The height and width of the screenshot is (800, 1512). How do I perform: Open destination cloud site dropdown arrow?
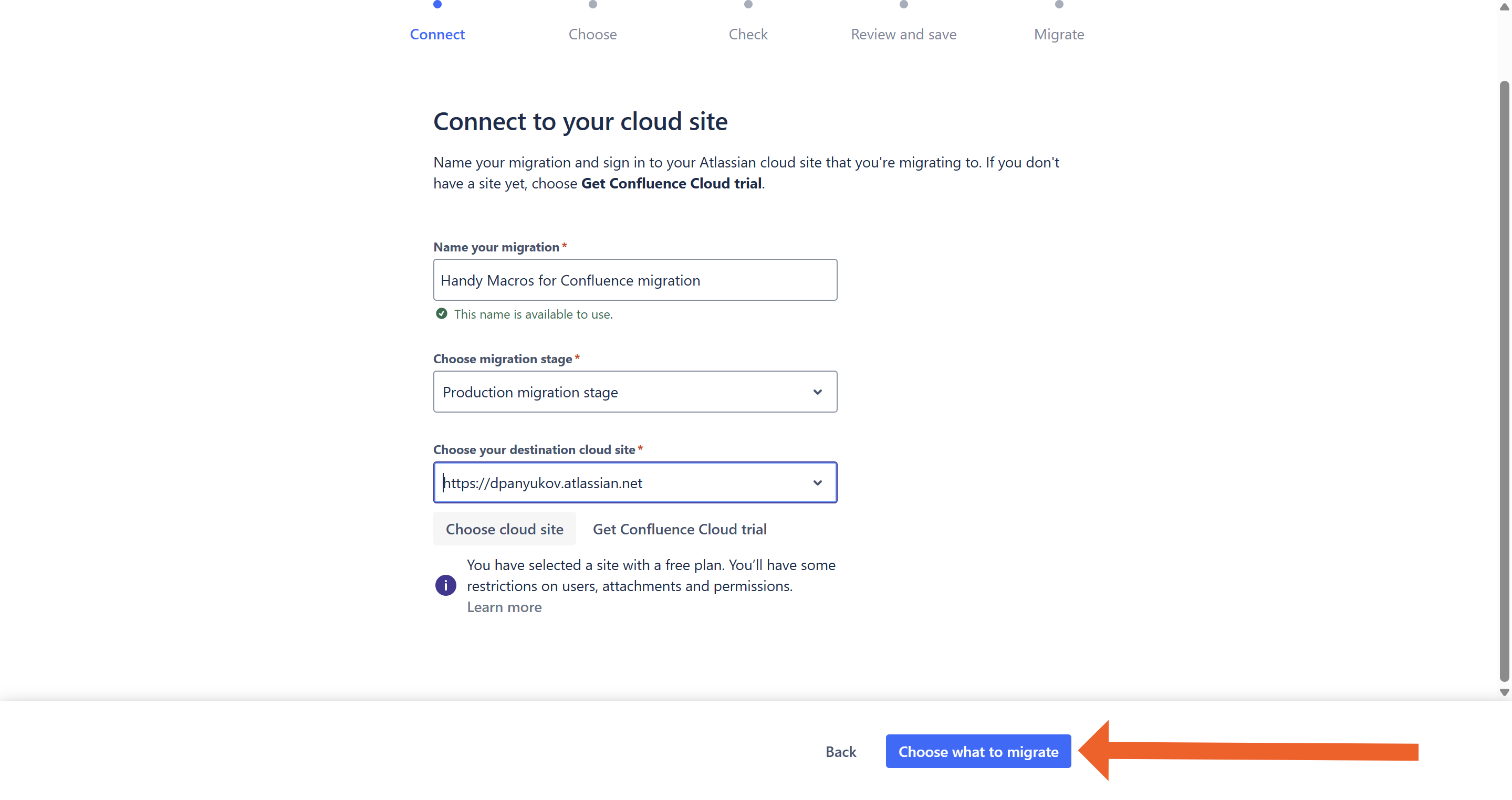(817, 483)
